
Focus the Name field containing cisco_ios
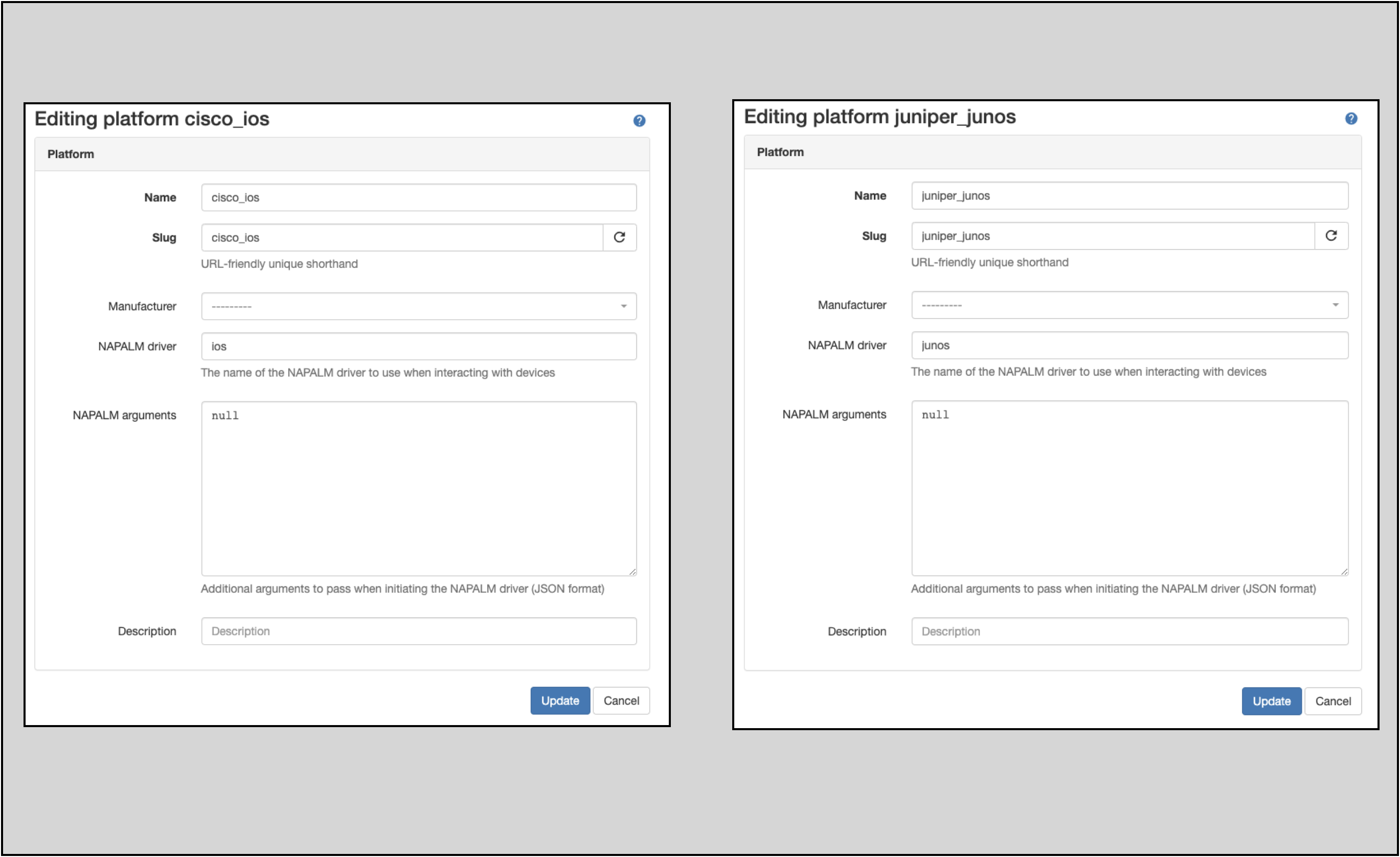point(419,197)
